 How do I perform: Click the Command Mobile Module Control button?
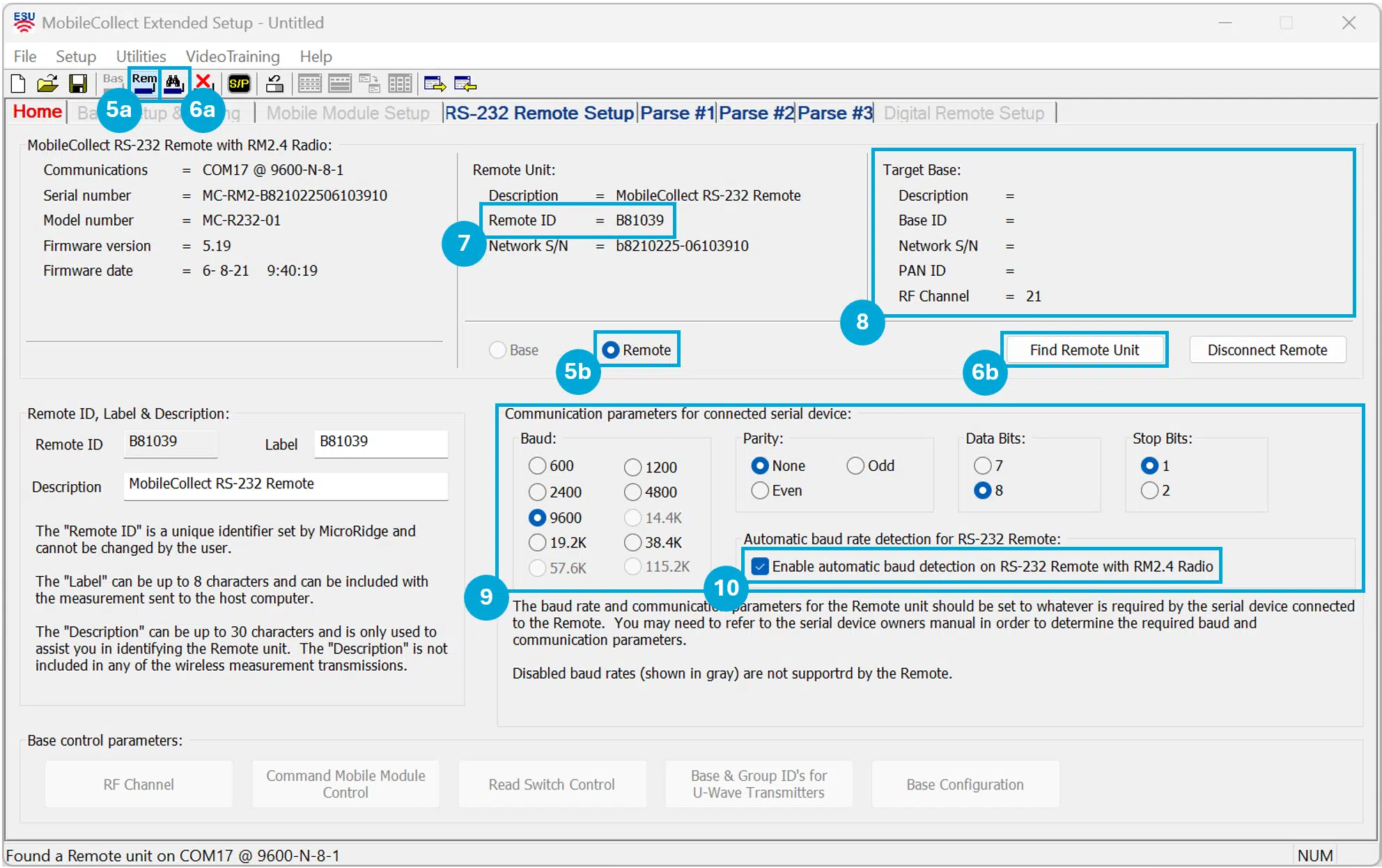click(345, 784)
